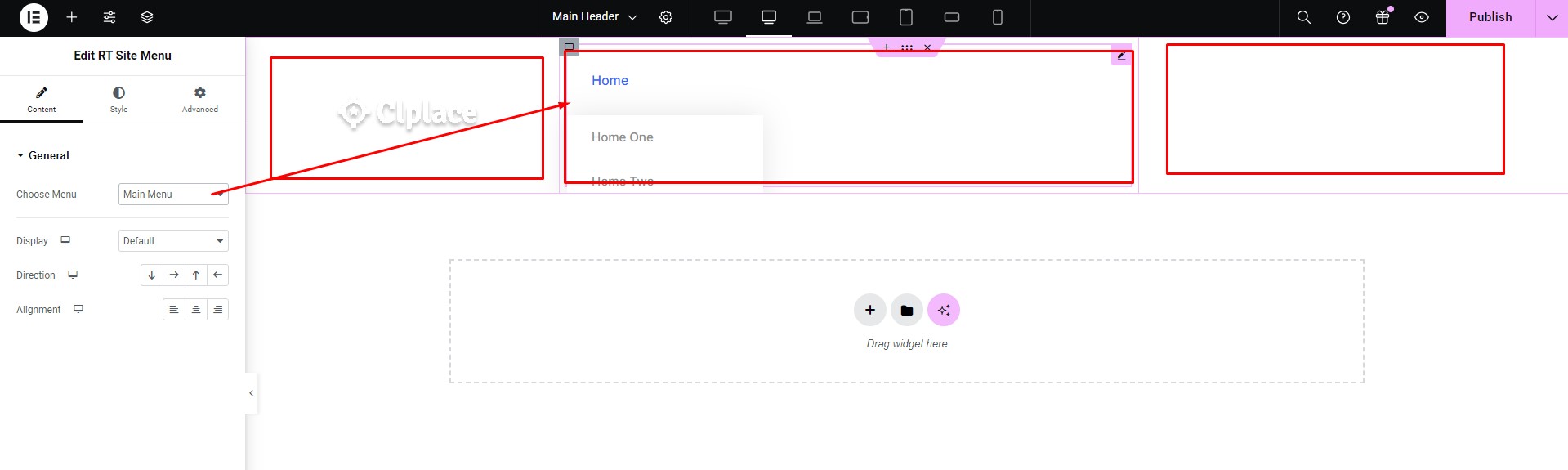Click the Clplace logo
This screenshot has height=470, width=1568.
click(x=408, y=114)
